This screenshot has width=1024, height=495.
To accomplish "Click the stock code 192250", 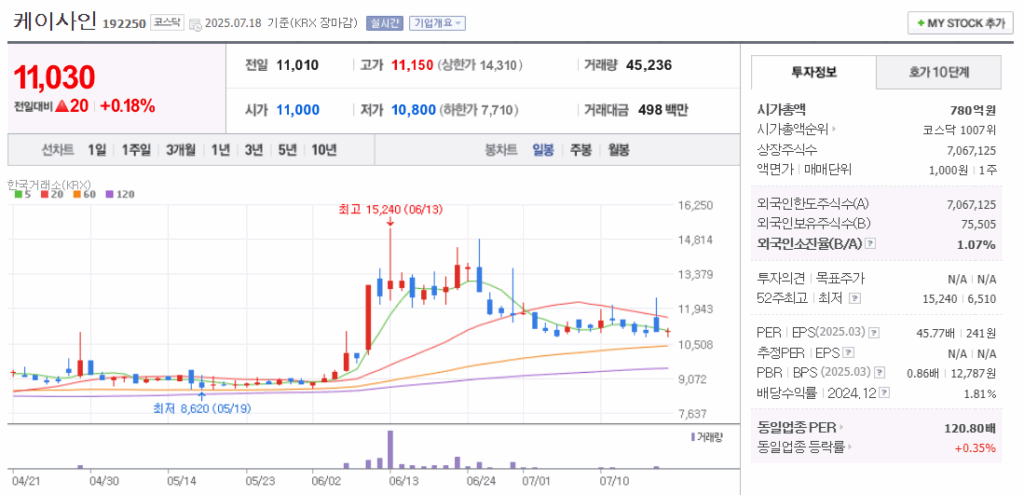I will tap(124, 25).
